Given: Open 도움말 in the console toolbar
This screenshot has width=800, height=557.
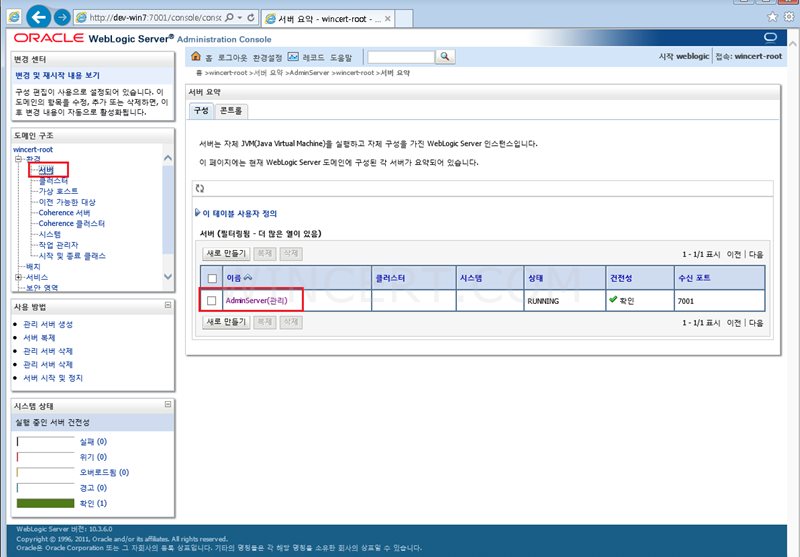Looking at the screenshot, I should [340, 58].
